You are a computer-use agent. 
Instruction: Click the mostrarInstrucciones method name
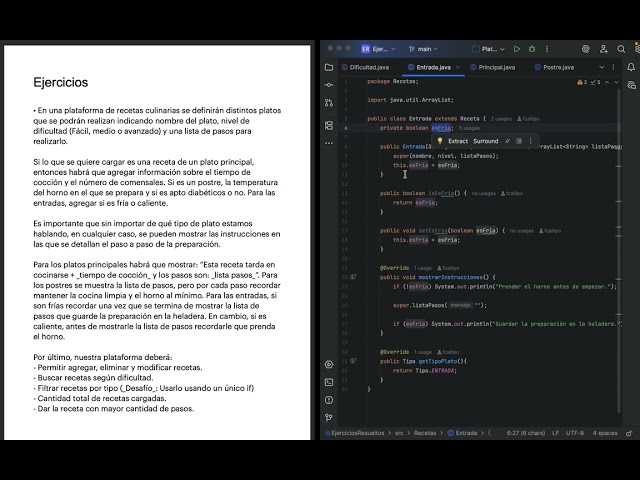[451, 277]
